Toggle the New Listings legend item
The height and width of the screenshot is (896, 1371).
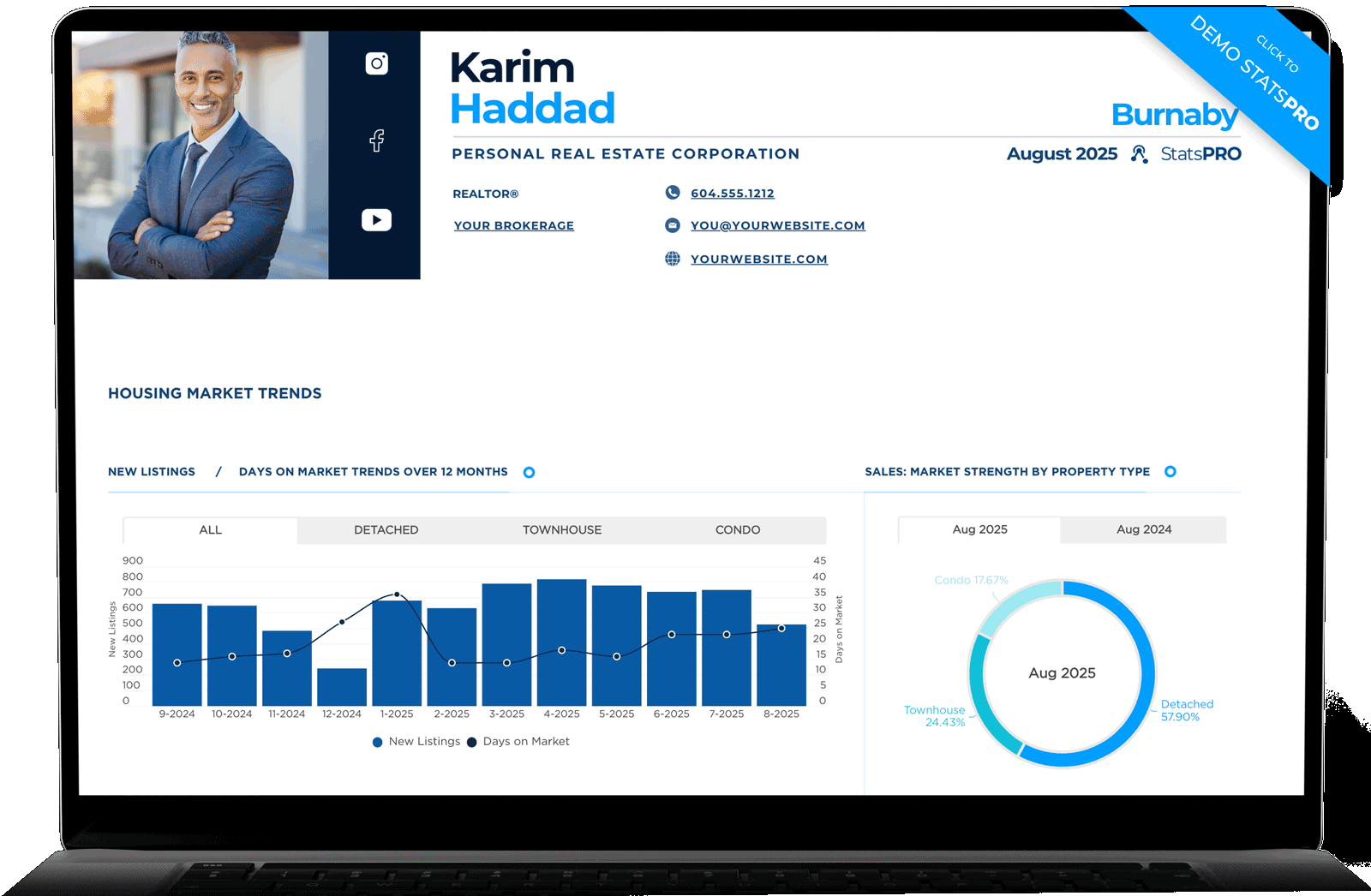pyautogui.click(x=416, y=742)
